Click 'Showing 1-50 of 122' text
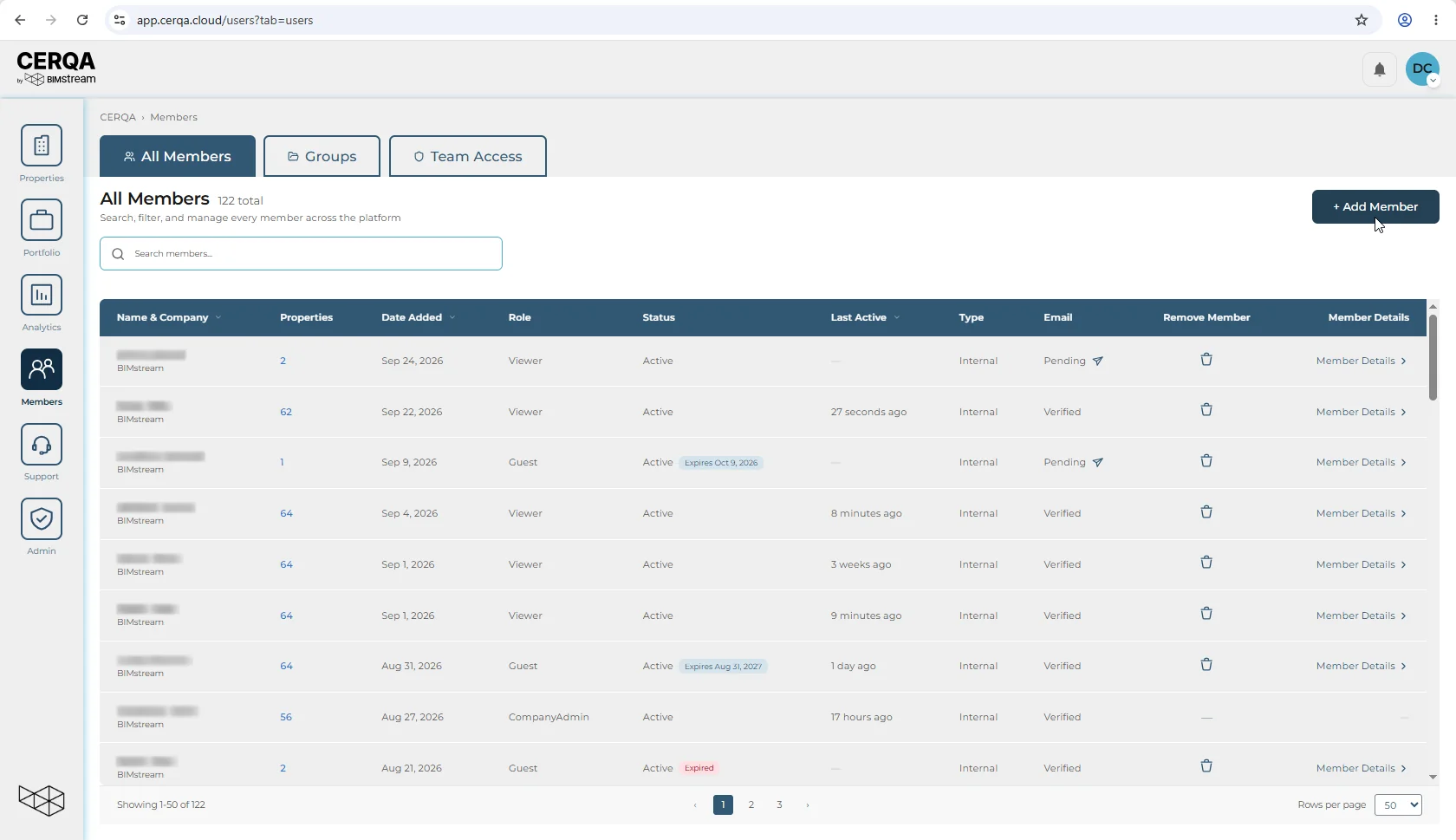This screenshot has width=1456, height=840. click(161, 804)
